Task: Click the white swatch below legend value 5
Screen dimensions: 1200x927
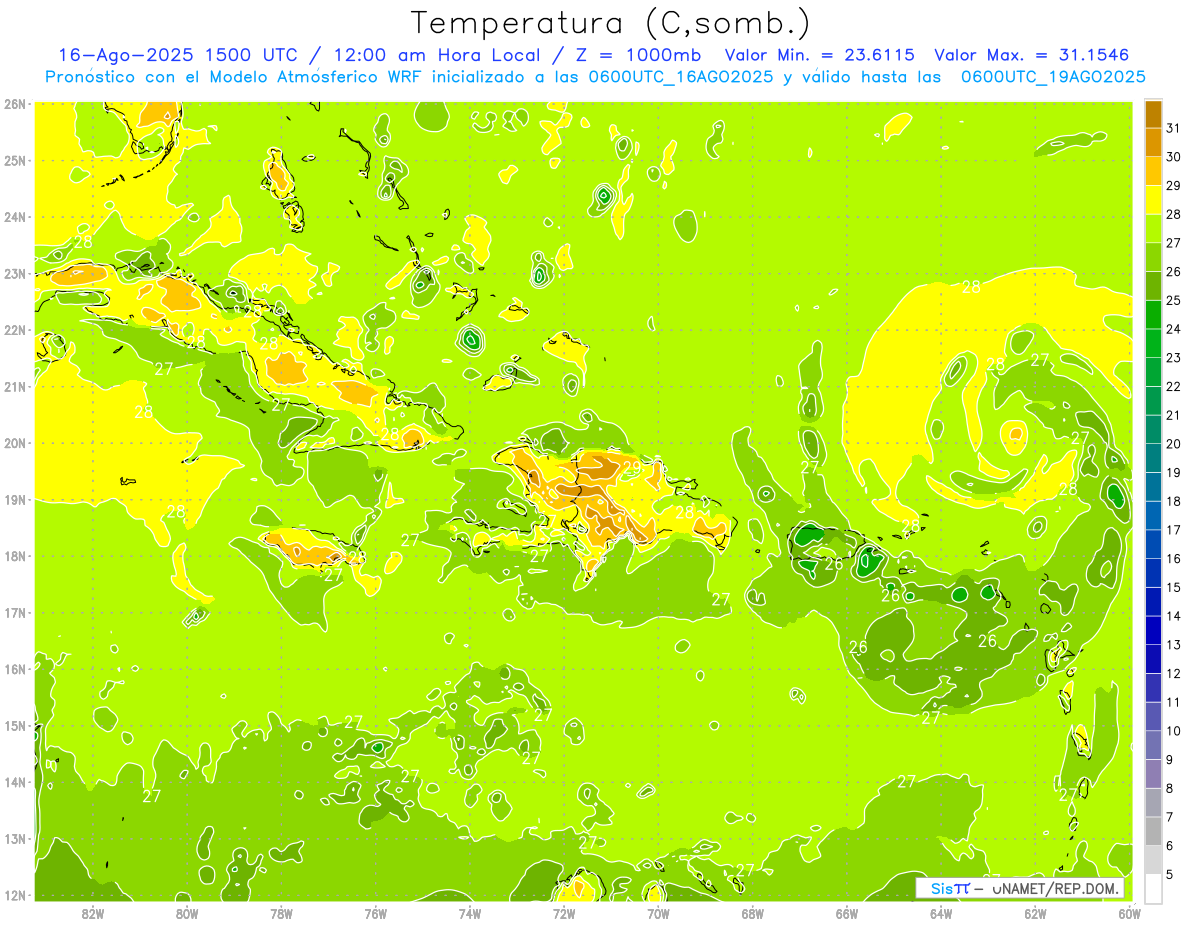Action: pos(1153,888)
